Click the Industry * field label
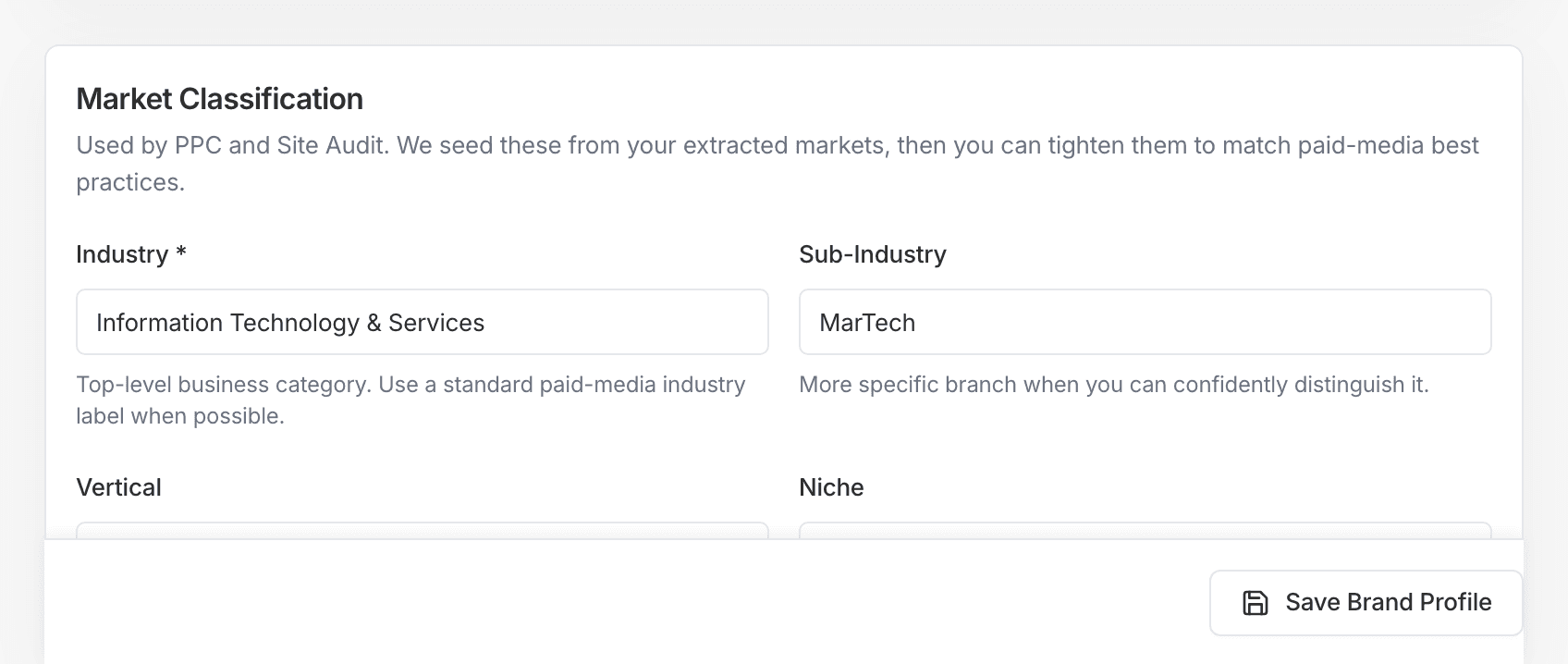Screen dimensions: 1568x664 (x=131, y=254)
